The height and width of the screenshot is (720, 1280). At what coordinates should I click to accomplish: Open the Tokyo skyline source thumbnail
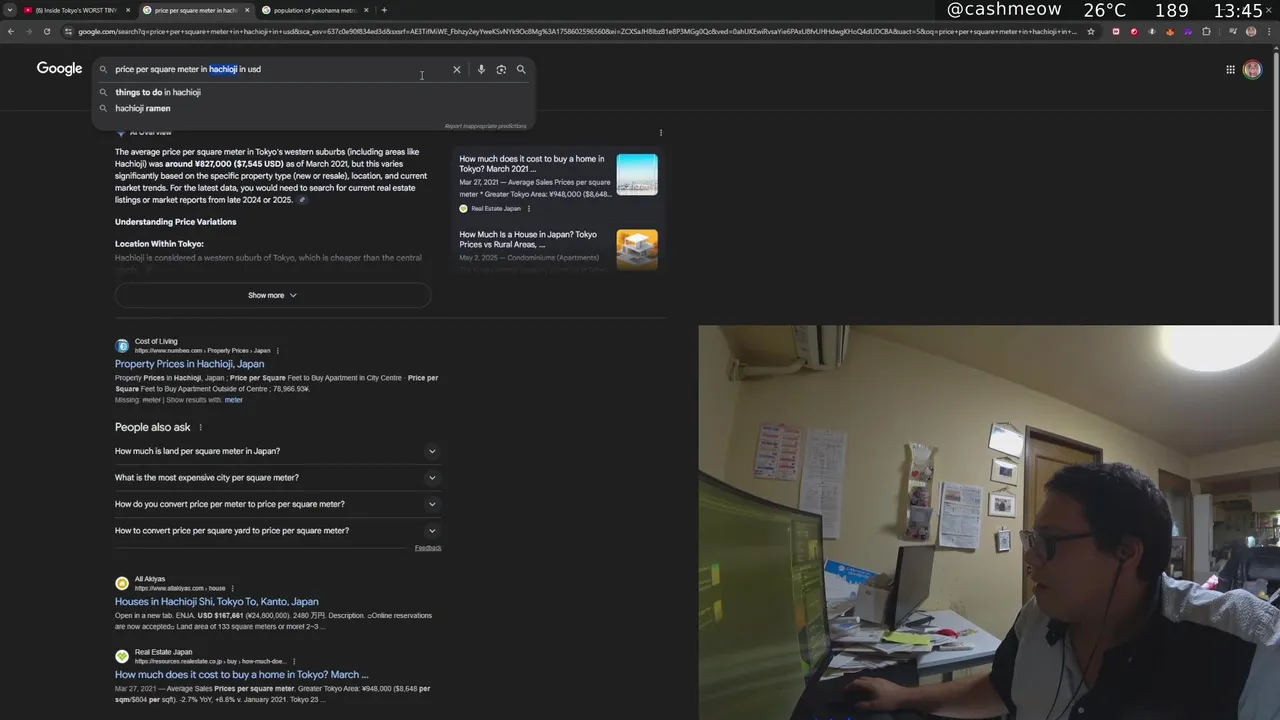(637, 175)
